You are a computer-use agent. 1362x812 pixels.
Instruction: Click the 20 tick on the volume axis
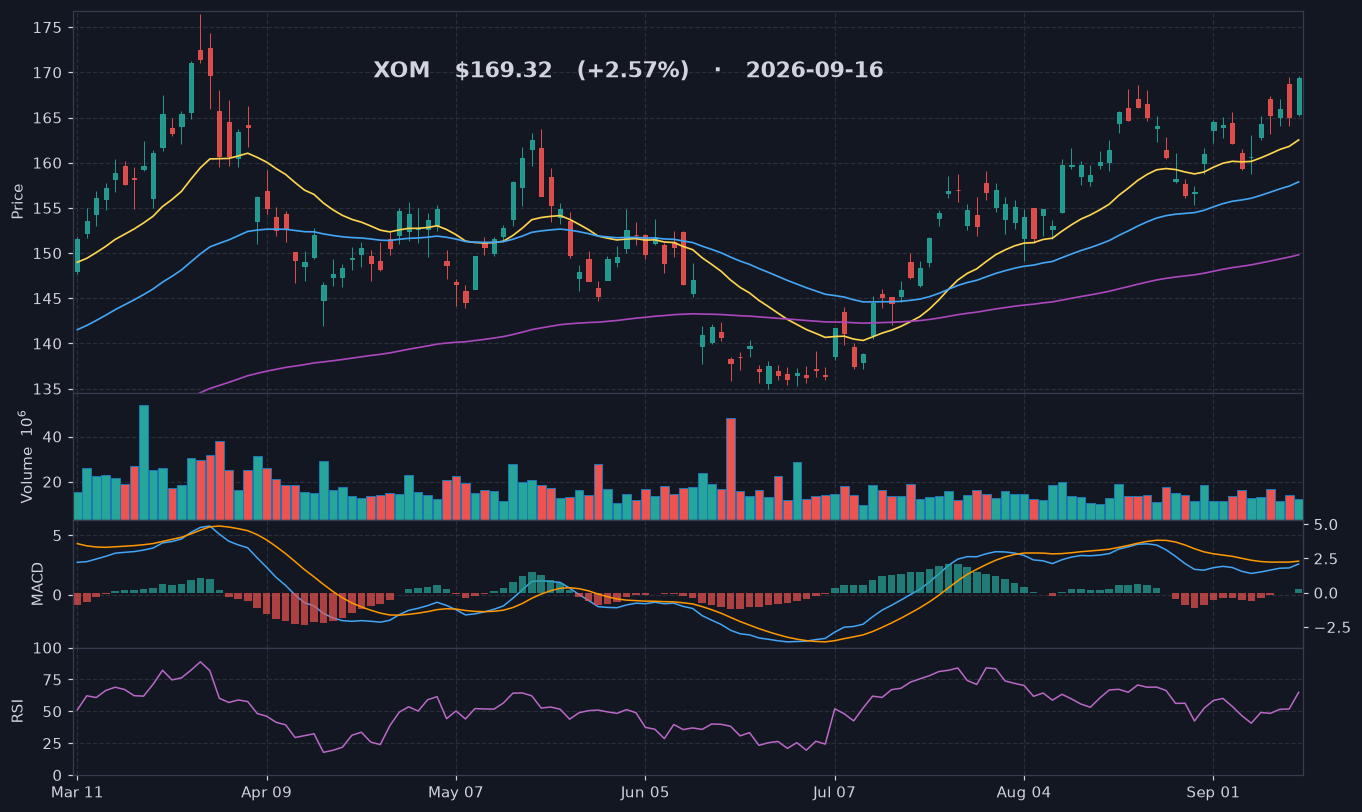(53, 483)
